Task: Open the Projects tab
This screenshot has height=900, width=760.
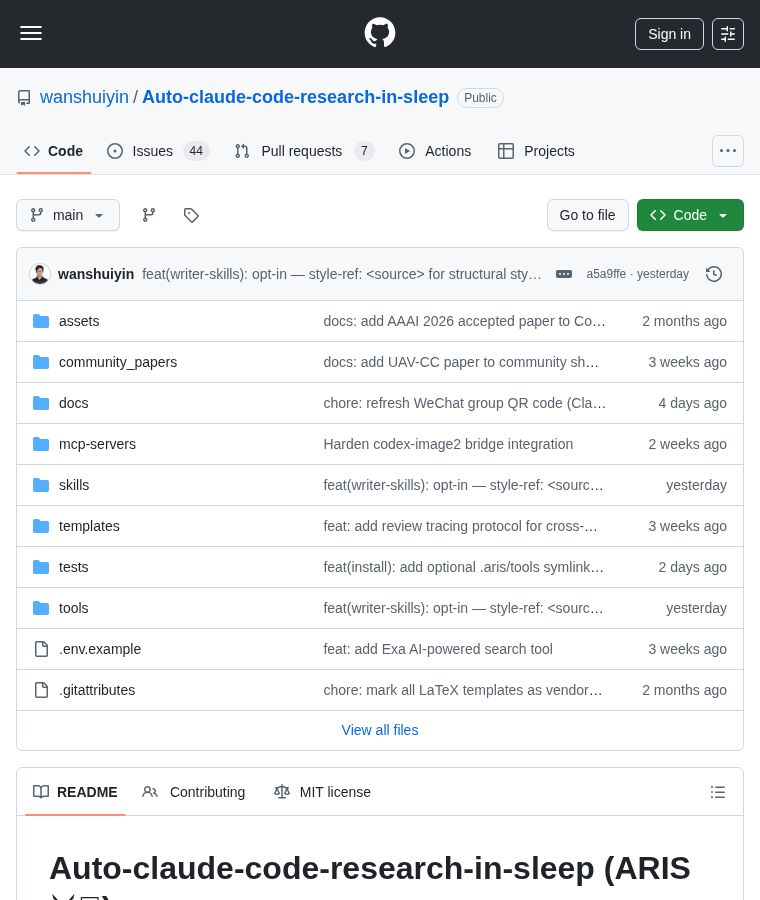Action: (x=536, y=151)
